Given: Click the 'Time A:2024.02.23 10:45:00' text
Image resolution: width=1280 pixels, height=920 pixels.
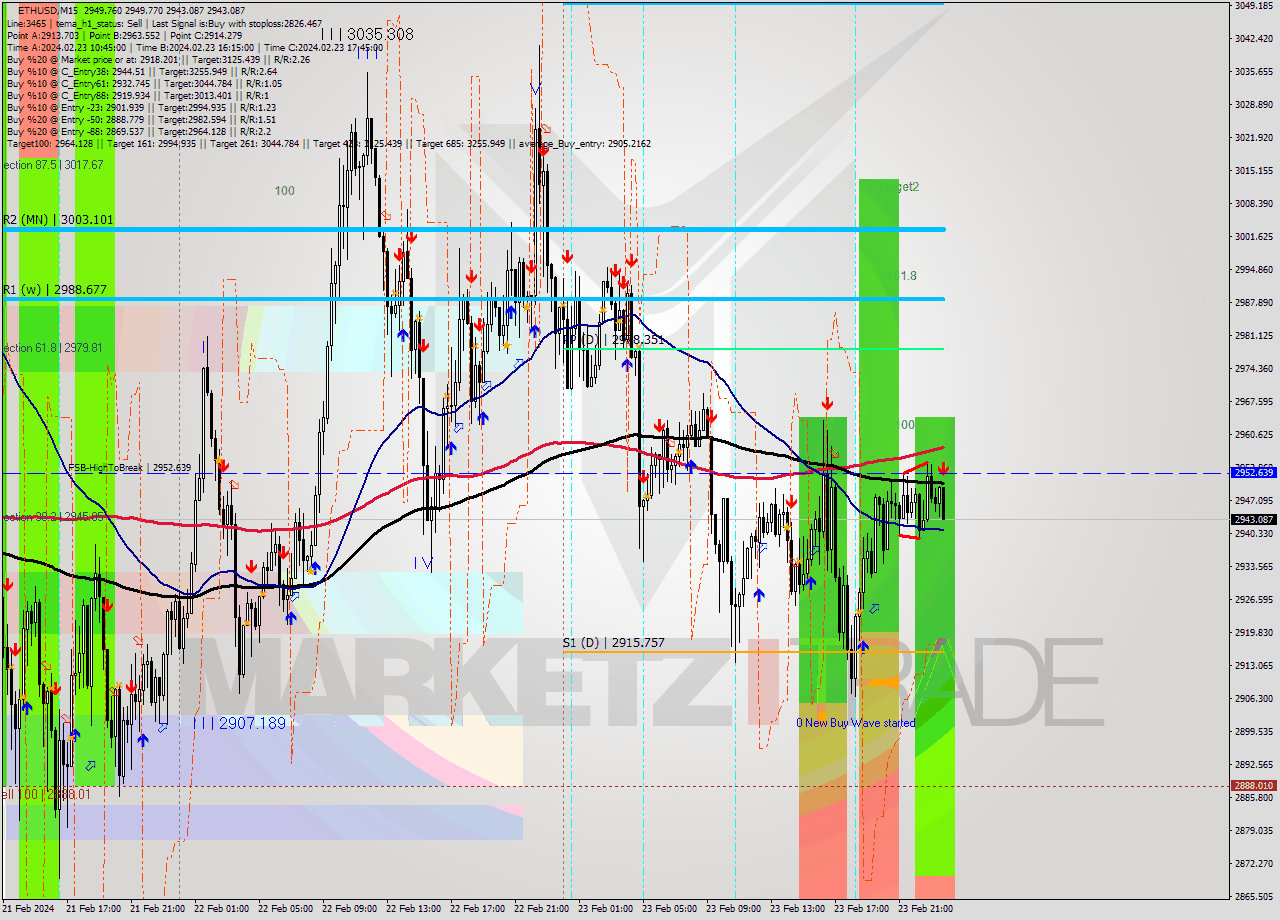Looking at the screenshot, I should tap(66, 47).
